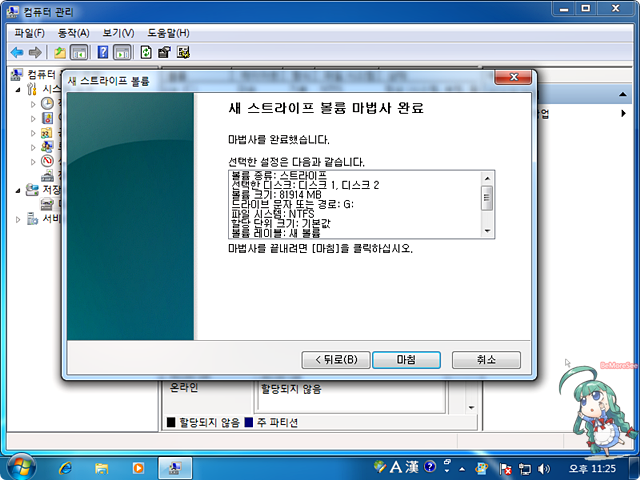640x480 pixels.
Task: Toggle the show/hide console tree button
Action: pos(79,52)
